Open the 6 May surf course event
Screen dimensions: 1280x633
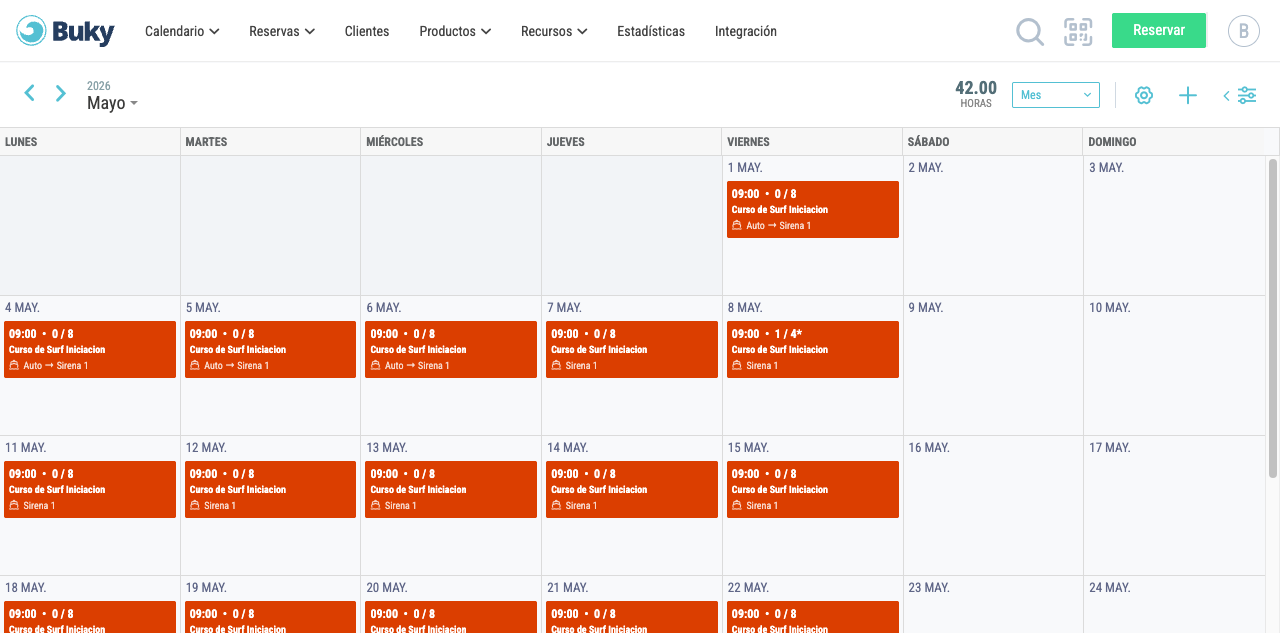click(x=451, y=349)
